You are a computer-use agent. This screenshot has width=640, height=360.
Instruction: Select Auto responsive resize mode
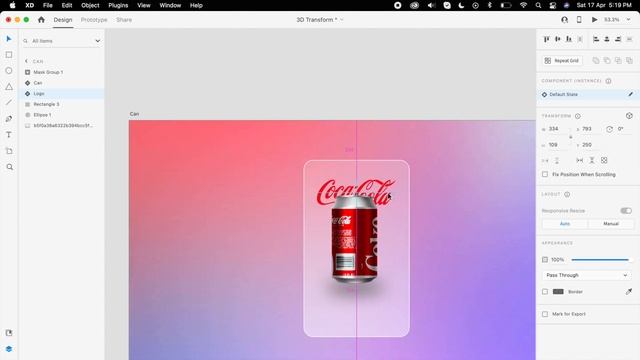point(565,224)
